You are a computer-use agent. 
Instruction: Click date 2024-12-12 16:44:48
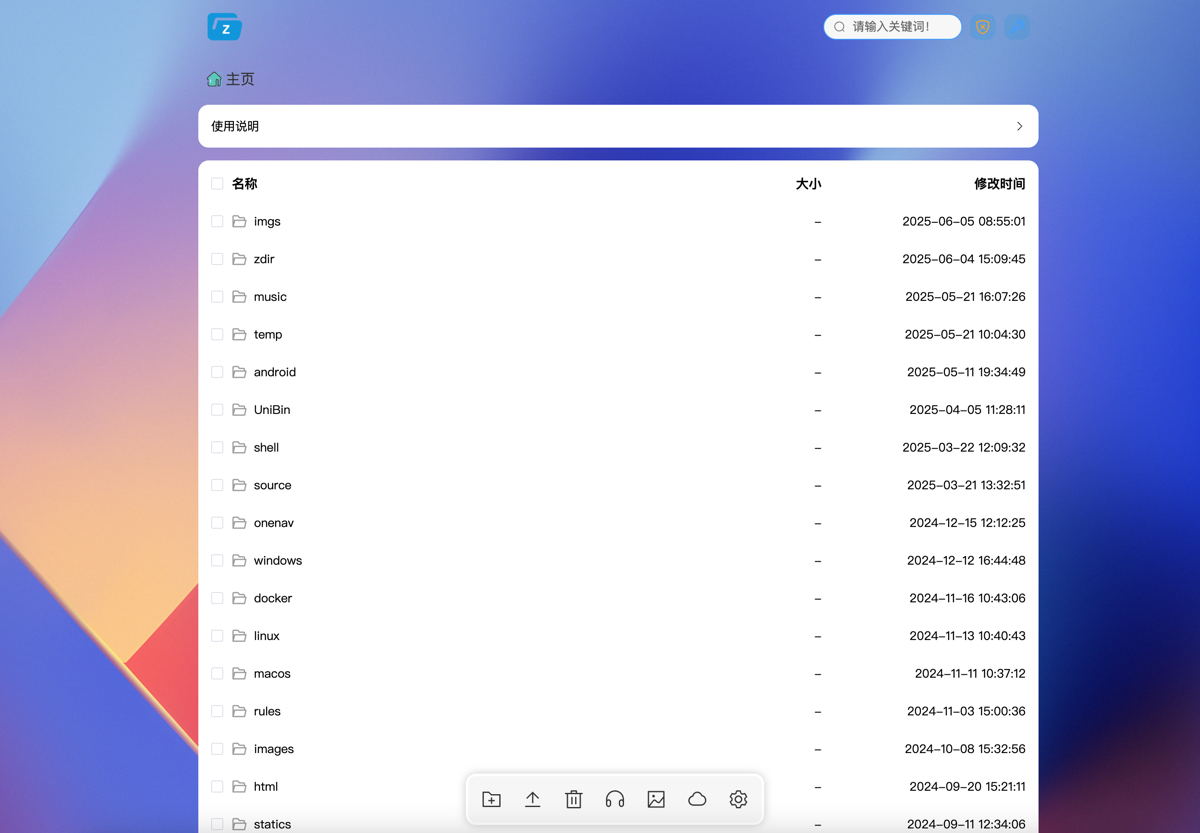click(x=966, y=560)
